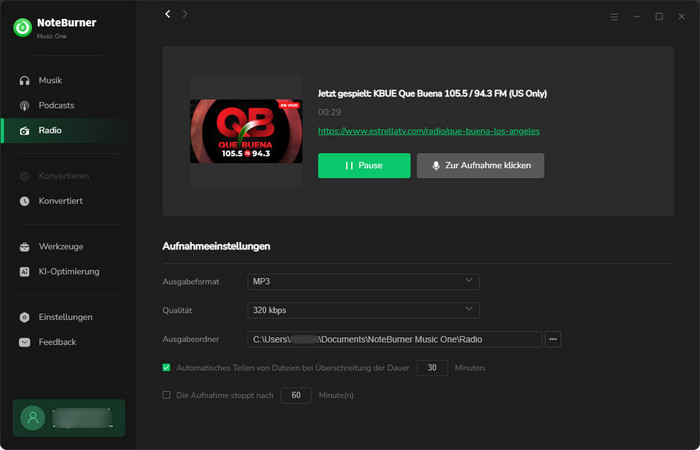Viewport: 700px width, 450px height.
Task: Browse output folder with three-dots button
Action: [x=553, y=339]
